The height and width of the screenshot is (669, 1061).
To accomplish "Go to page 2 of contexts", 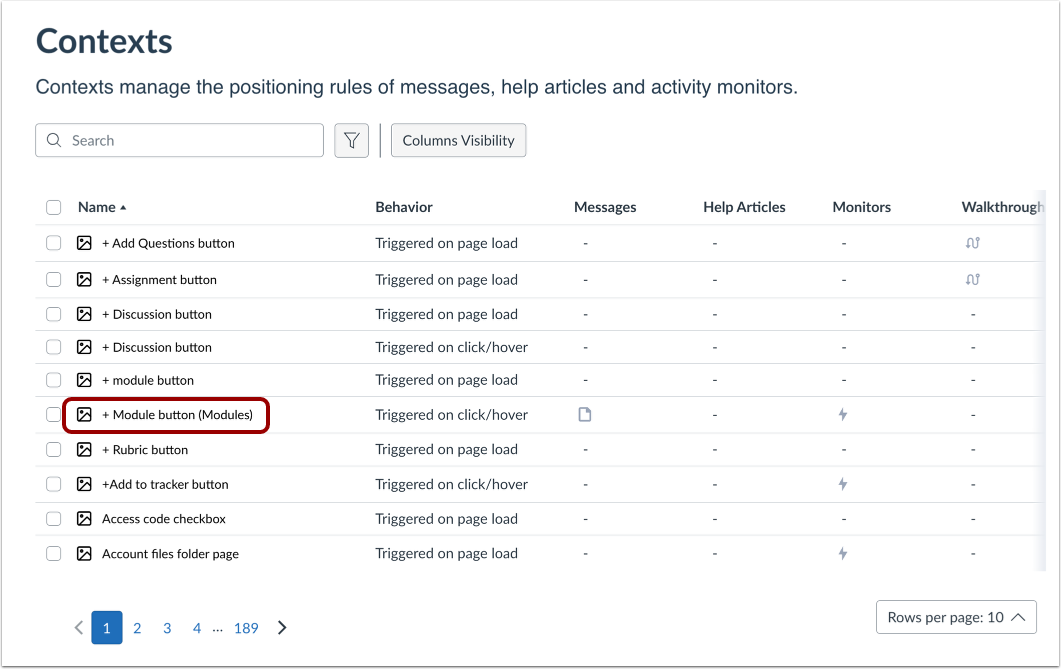I will pos(137,628).
